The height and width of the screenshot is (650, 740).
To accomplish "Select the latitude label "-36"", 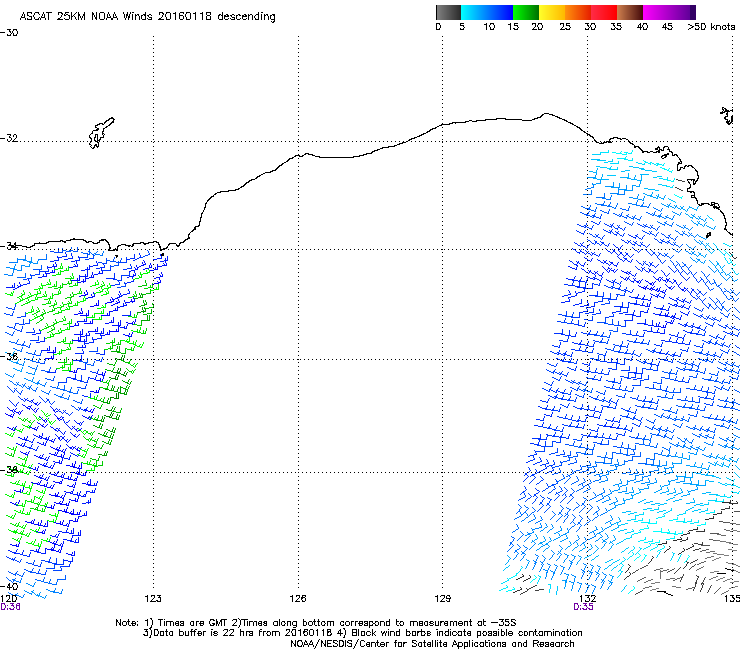I will click(x=9, y=356).
